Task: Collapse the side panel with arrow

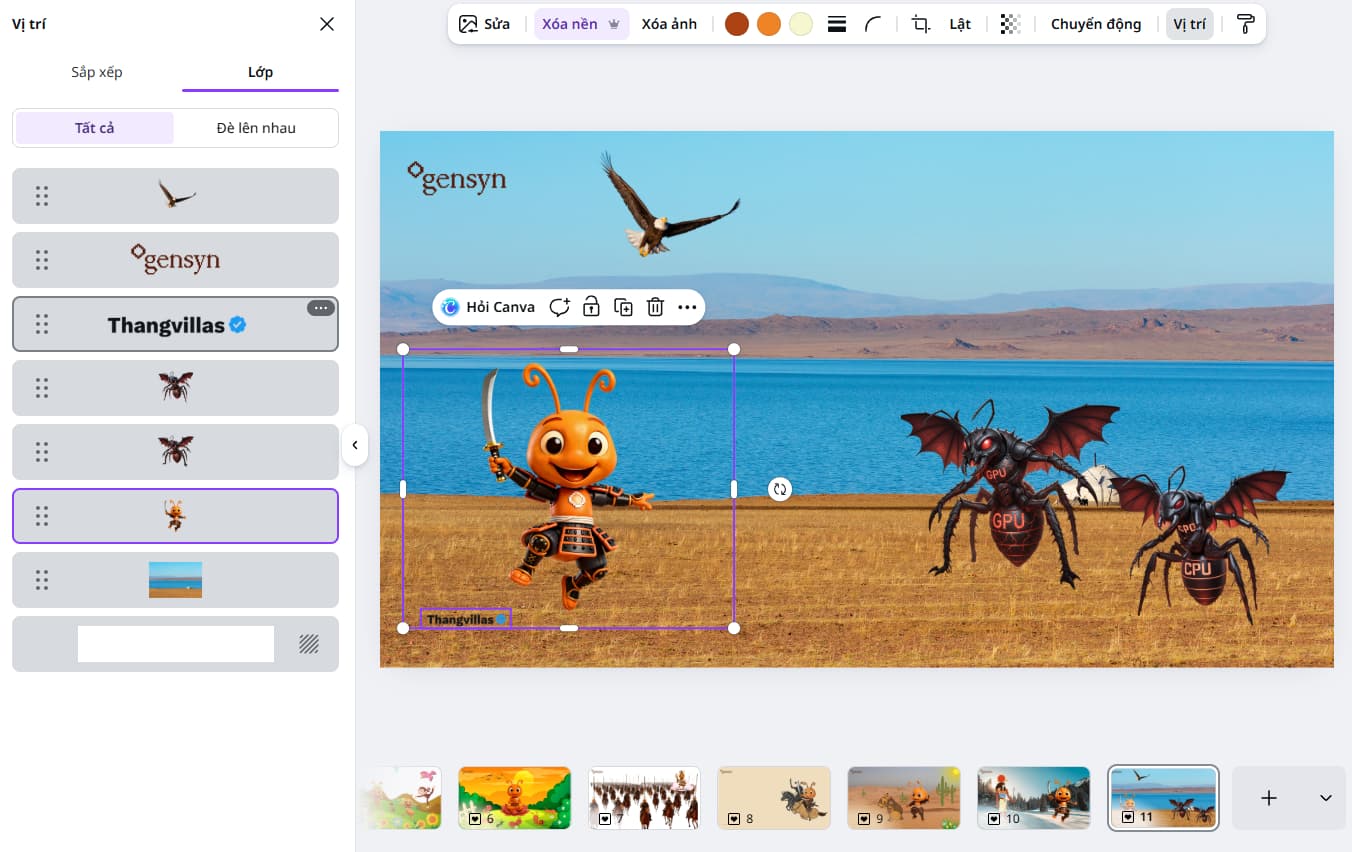Action: click(355, 445)
